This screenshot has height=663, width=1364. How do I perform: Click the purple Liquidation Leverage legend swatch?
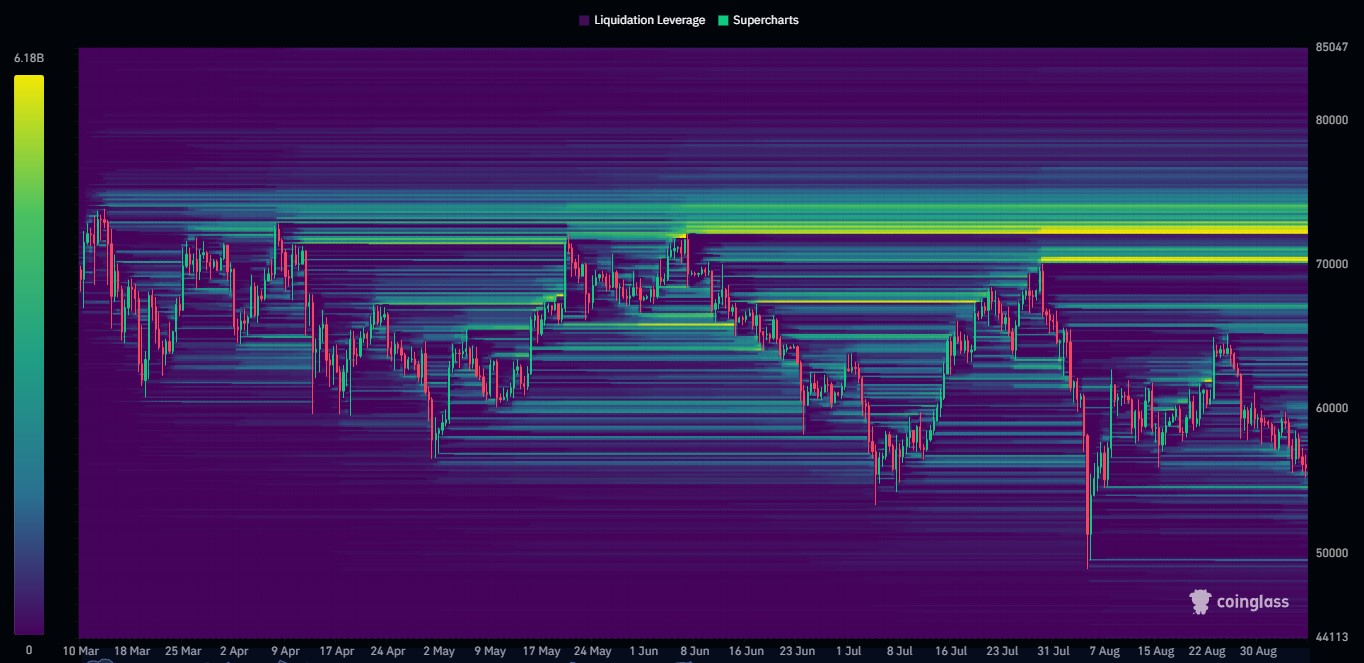click(x=583, y=19)
